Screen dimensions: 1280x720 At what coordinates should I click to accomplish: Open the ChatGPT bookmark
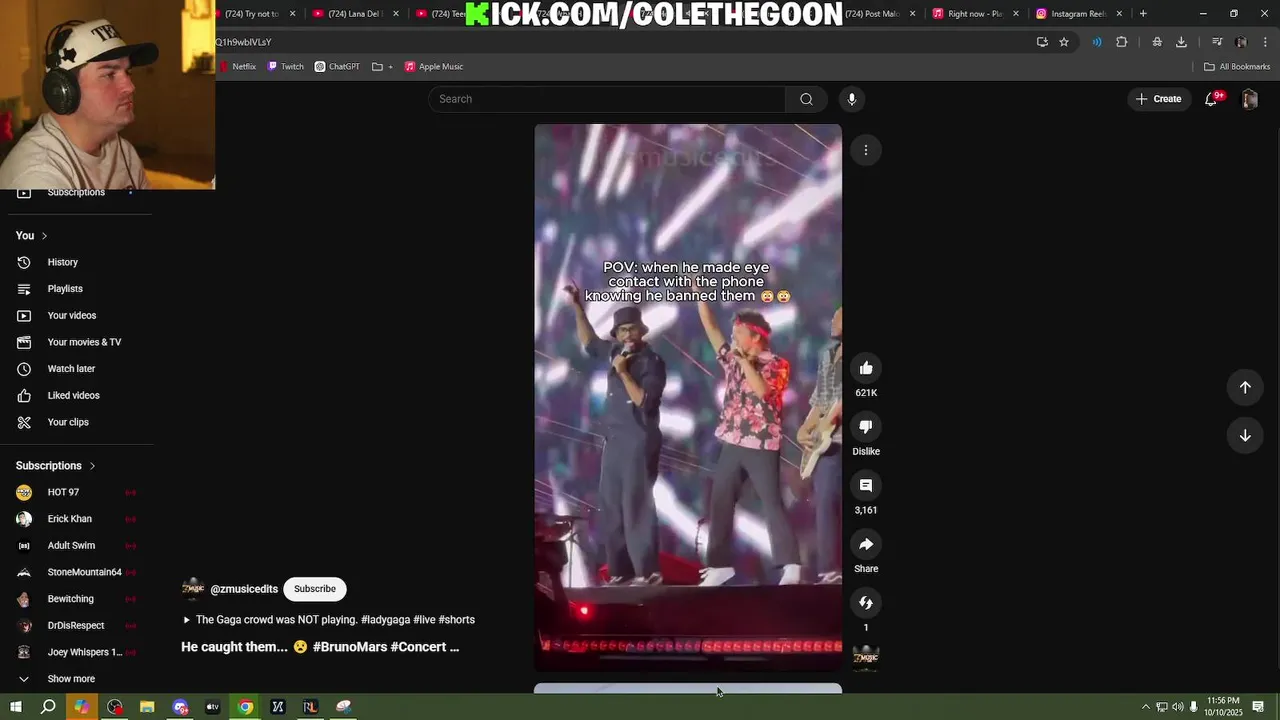pos(337,67)
